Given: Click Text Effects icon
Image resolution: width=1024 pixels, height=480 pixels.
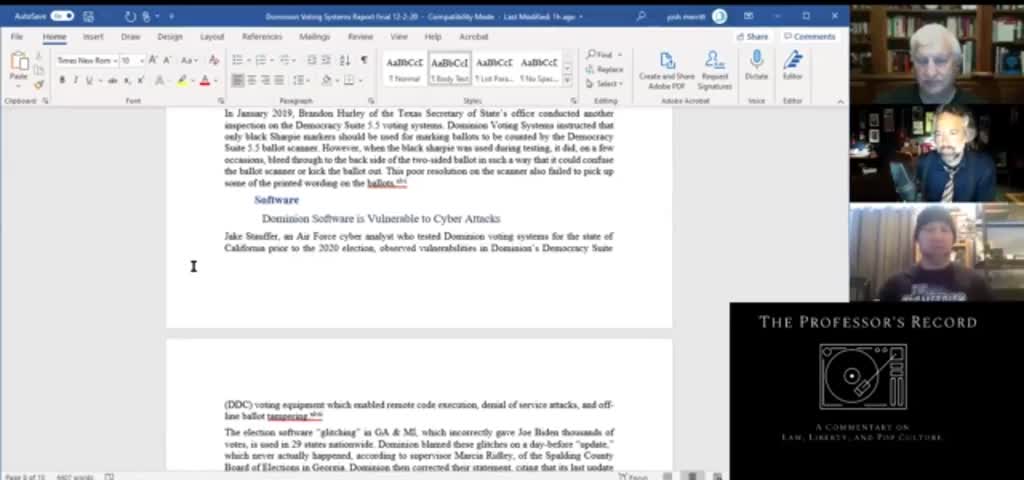Looking at the screenshot, I should 159,80.
